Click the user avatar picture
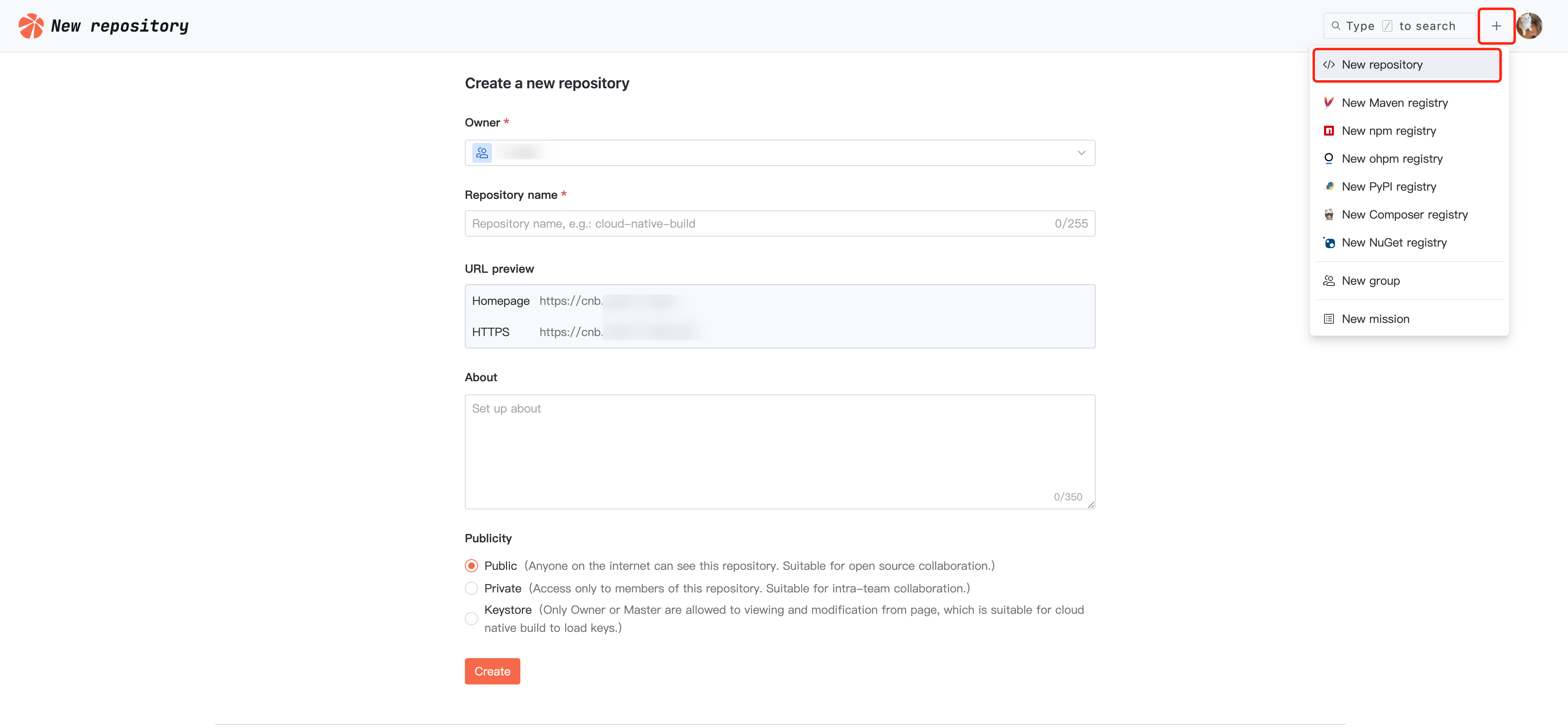This screenshot has height=728, width=1568. click(x=1529, y=25)
